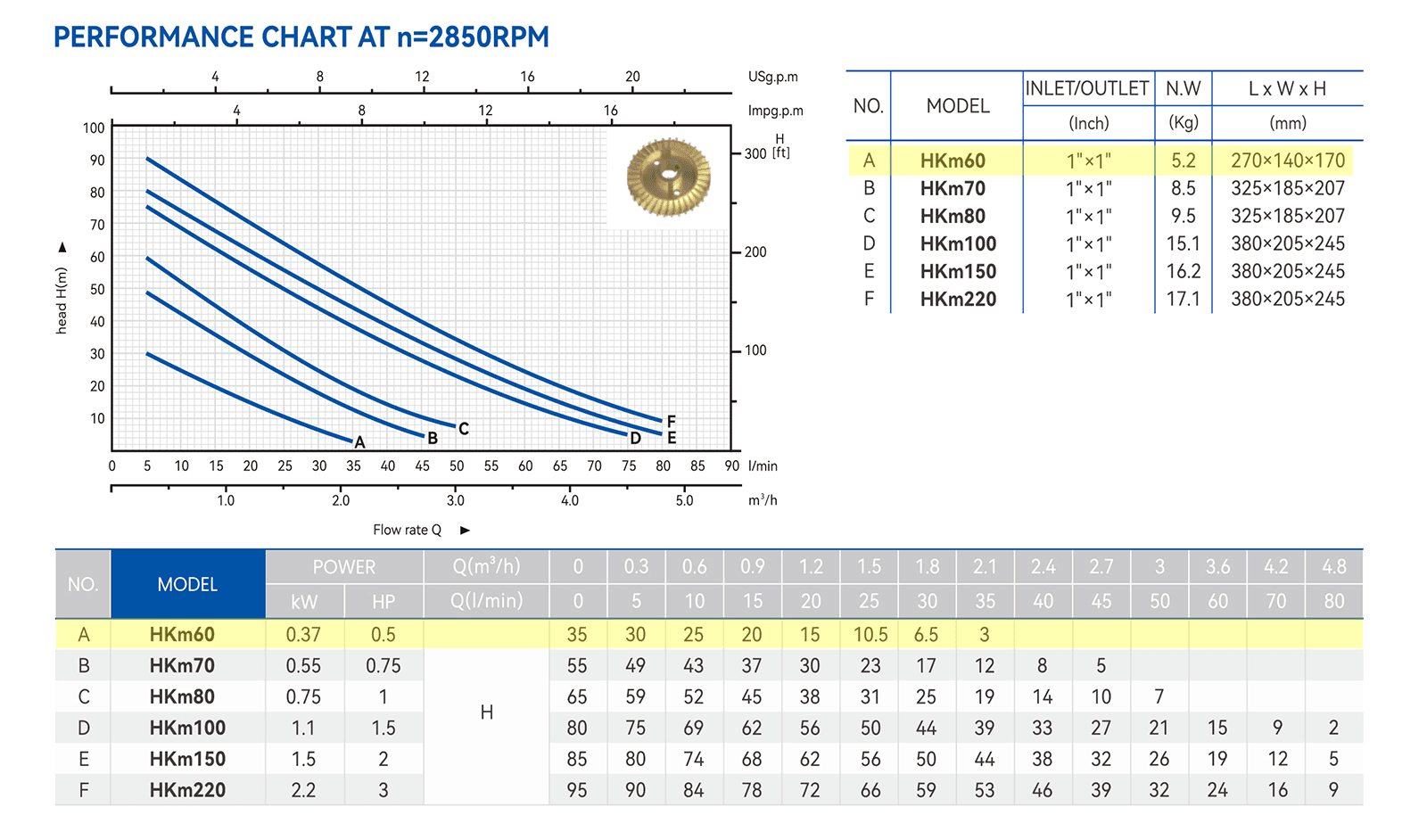This screenshot has height=840, width=1427.
Task: Click HKm100 in the upper model table
Action: click(x=958, y=243)
